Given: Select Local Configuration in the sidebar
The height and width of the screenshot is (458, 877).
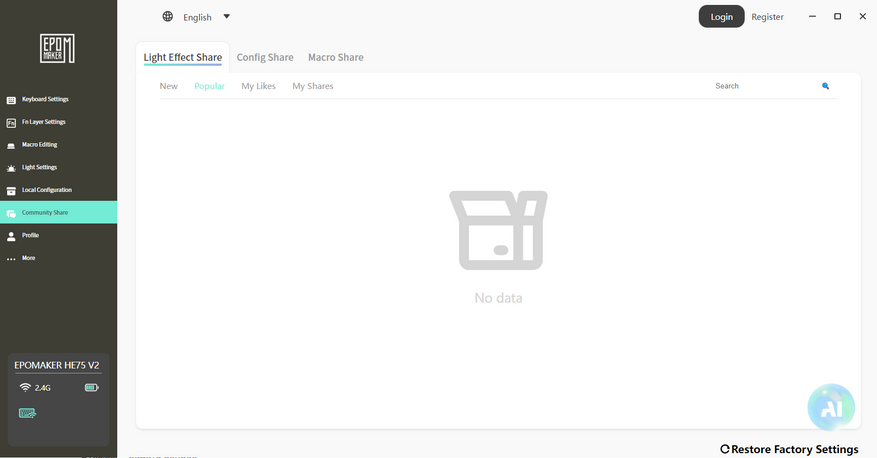Looking at the screenshot, I should [58, 190].
